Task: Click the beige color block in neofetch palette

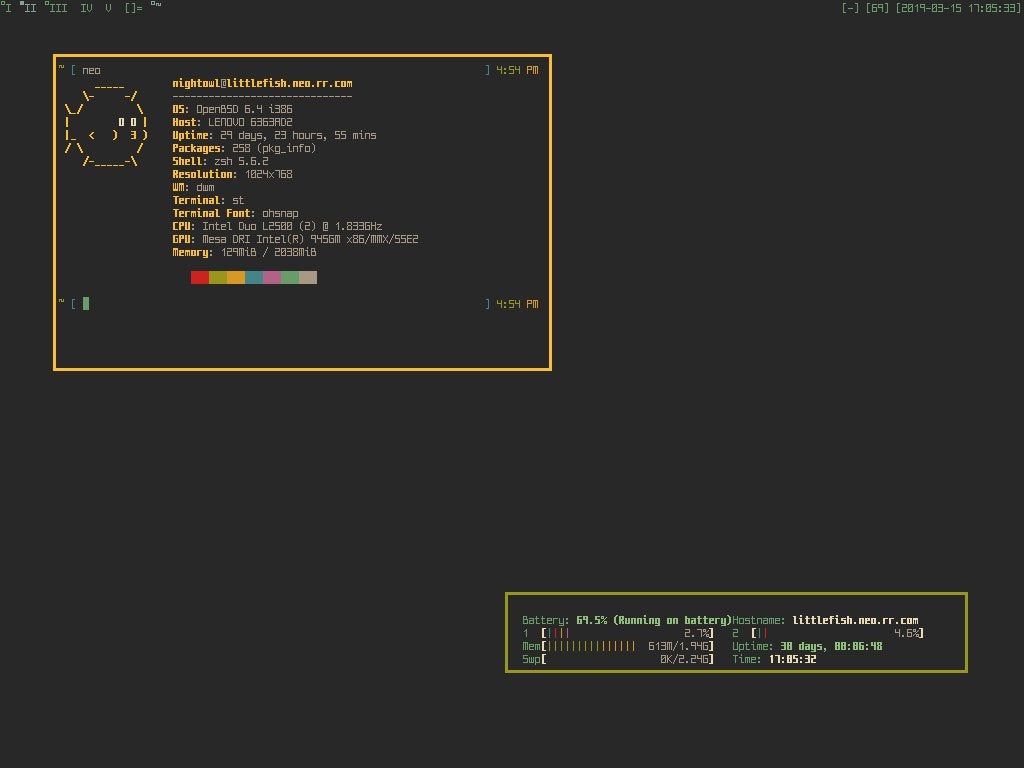Action: pos(308,277)
